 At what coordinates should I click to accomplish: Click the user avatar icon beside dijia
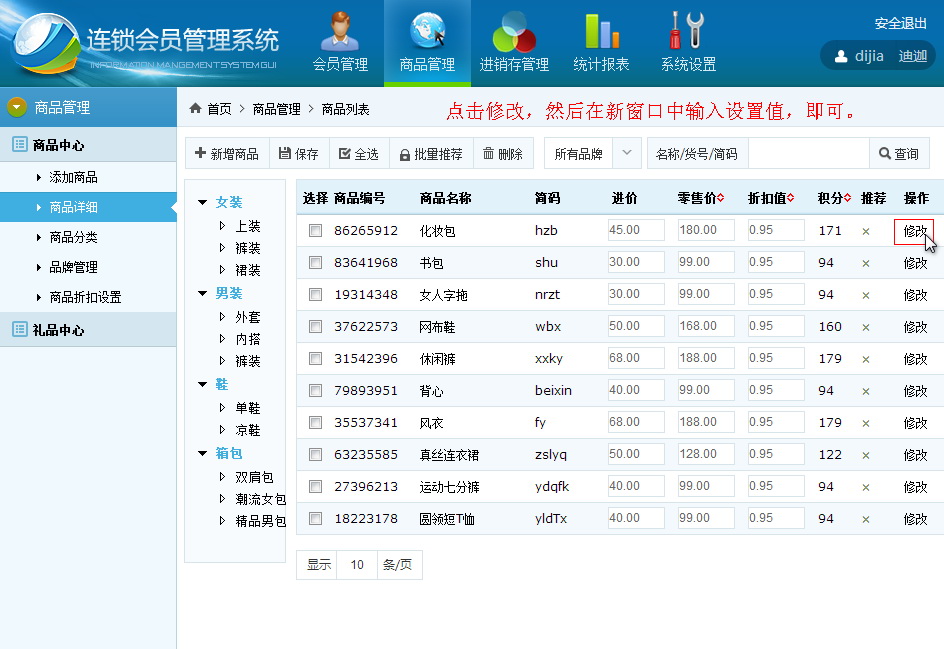click(841, 57)
